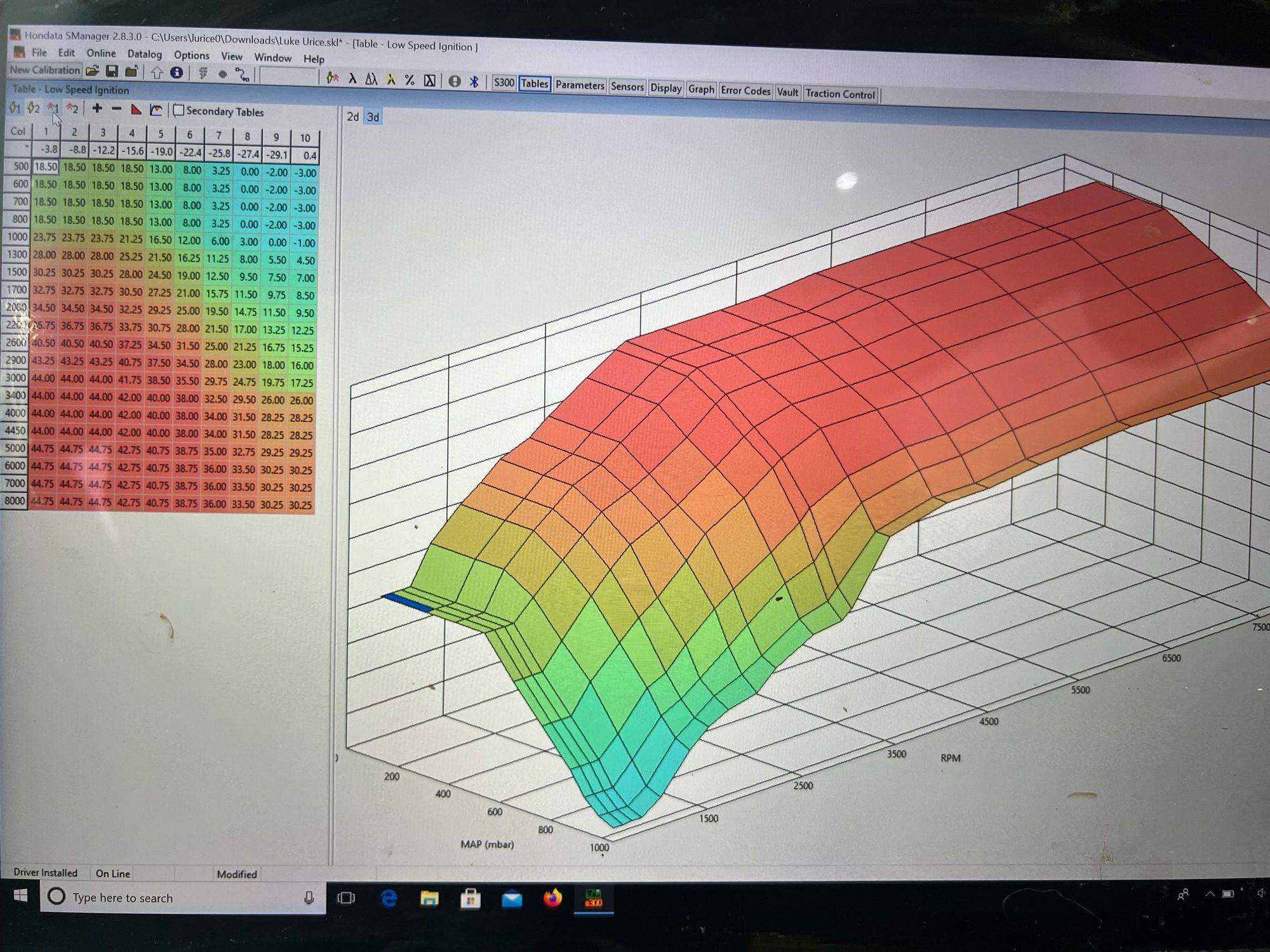1270x952 pixels.
Task: Click the blue info circle icon
Action: coord(177,73)
